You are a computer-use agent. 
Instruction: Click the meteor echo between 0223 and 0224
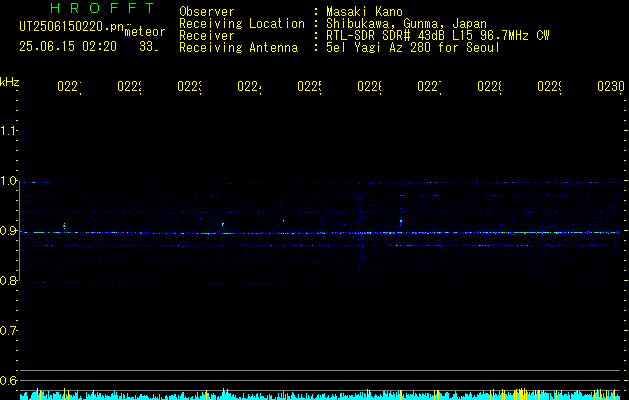223,225
